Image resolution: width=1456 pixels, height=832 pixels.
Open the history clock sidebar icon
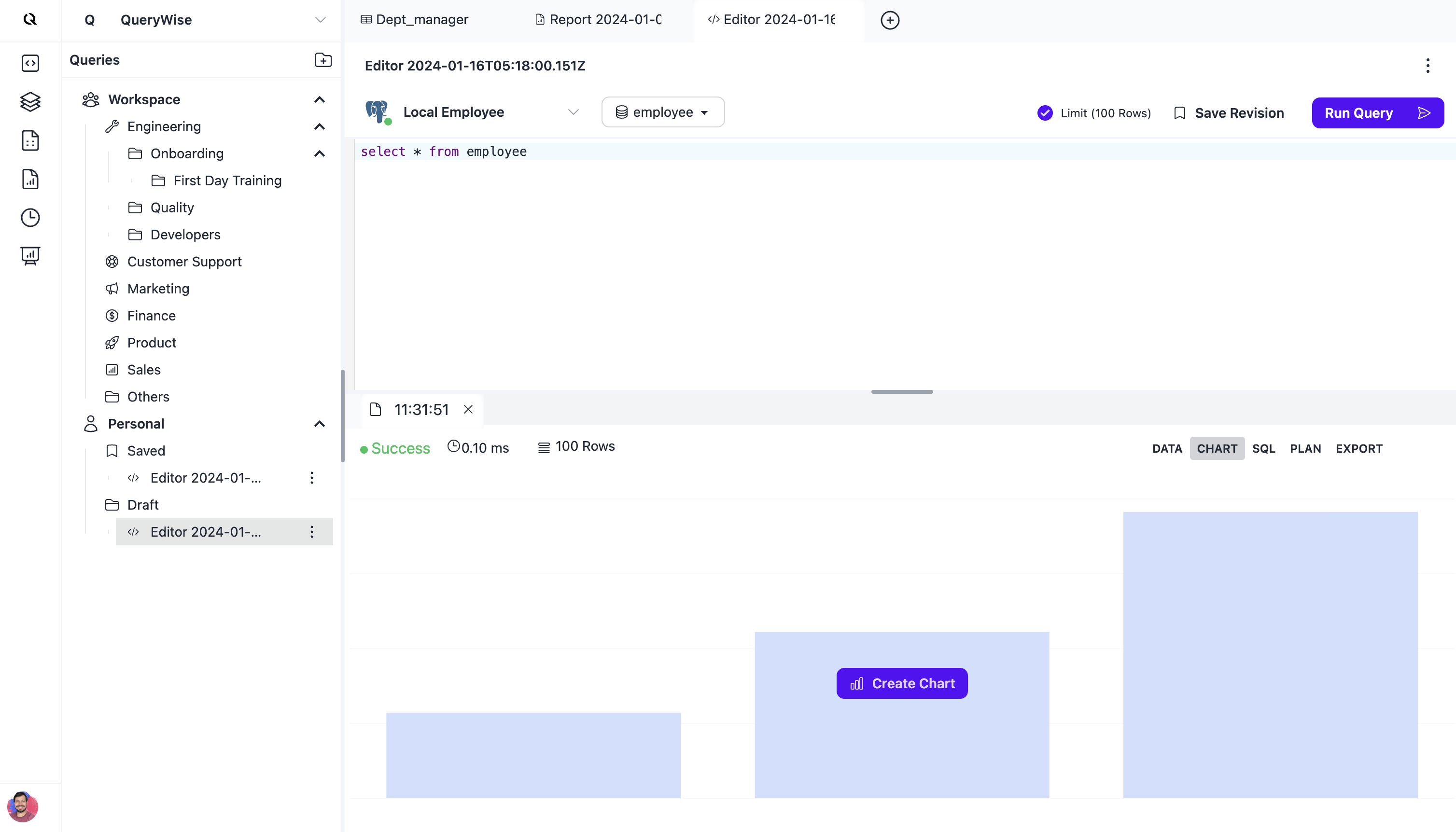(30, 218)
